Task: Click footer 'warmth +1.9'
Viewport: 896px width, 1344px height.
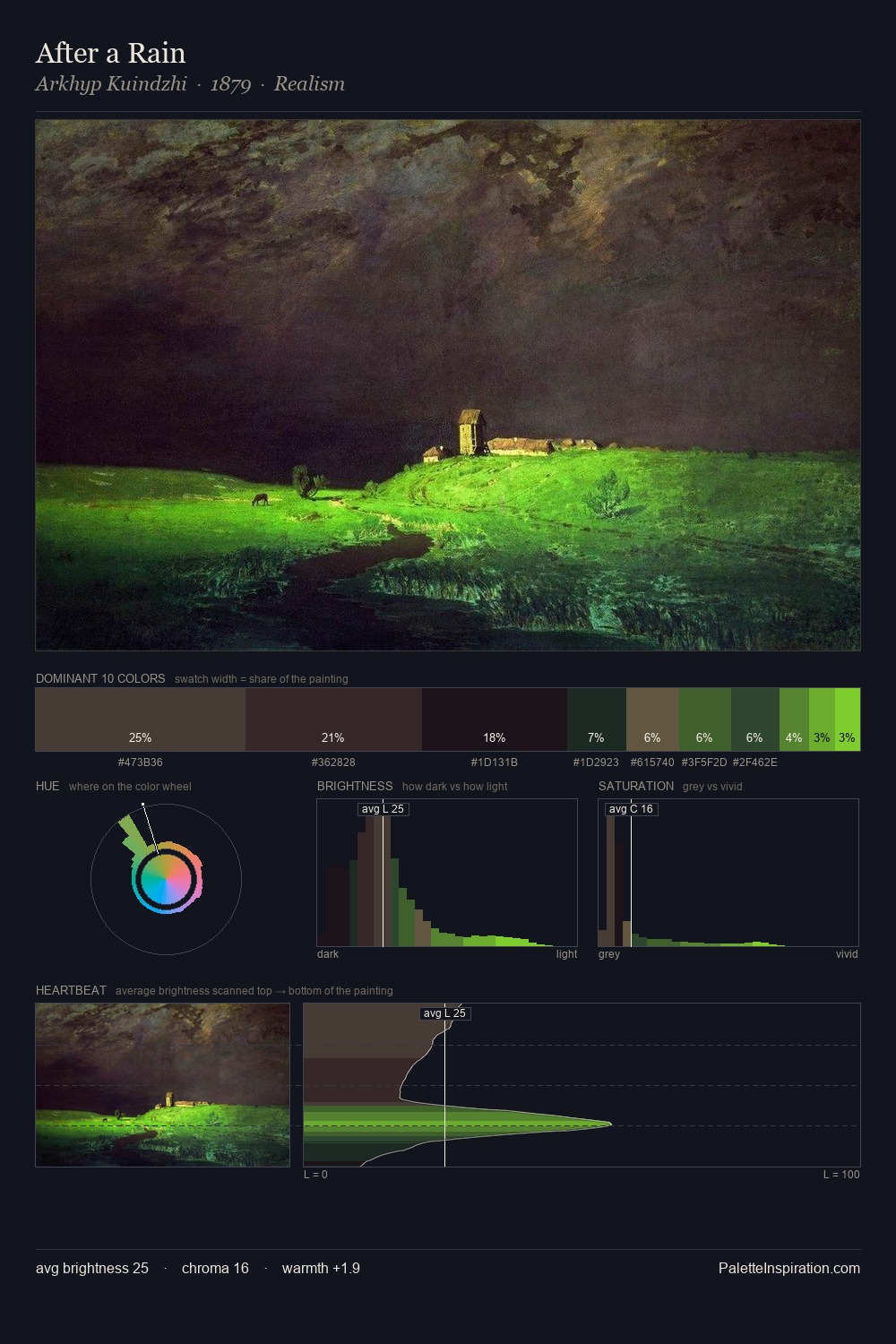Action: point(321,1268)
